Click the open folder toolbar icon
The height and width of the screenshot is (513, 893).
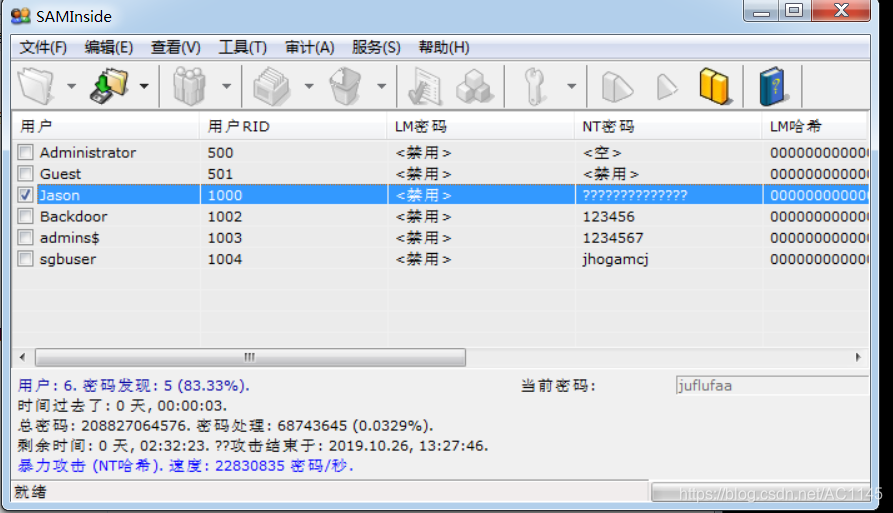(x=36, y=86)
